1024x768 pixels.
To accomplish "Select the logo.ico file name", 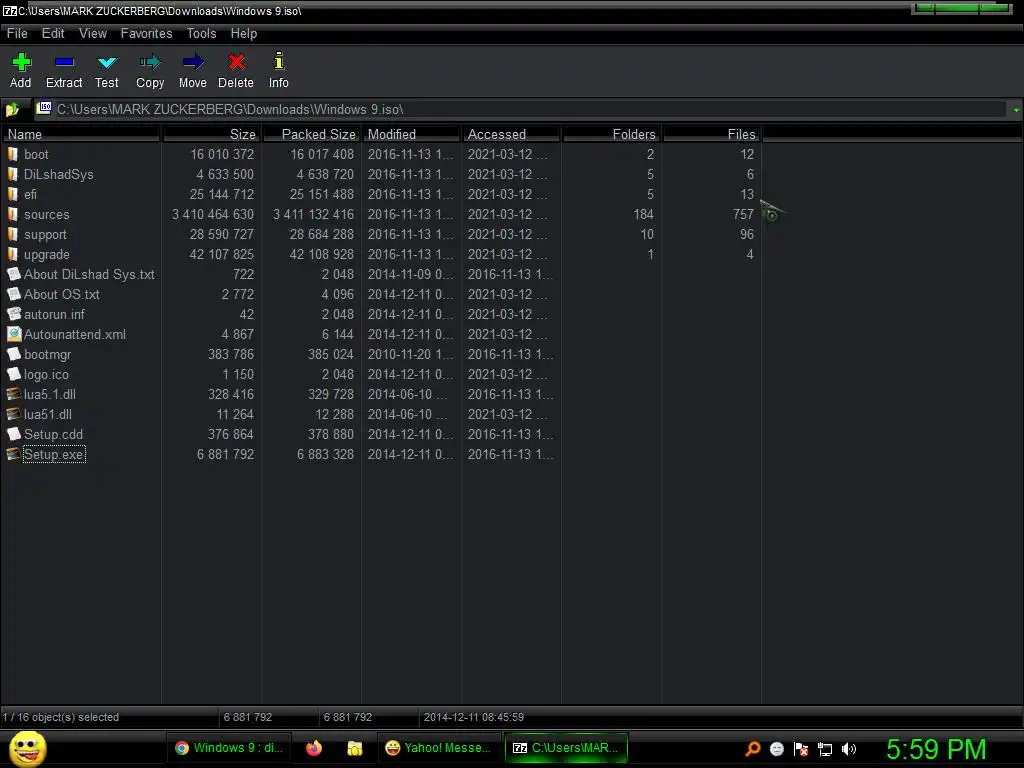I will point(46,374).
